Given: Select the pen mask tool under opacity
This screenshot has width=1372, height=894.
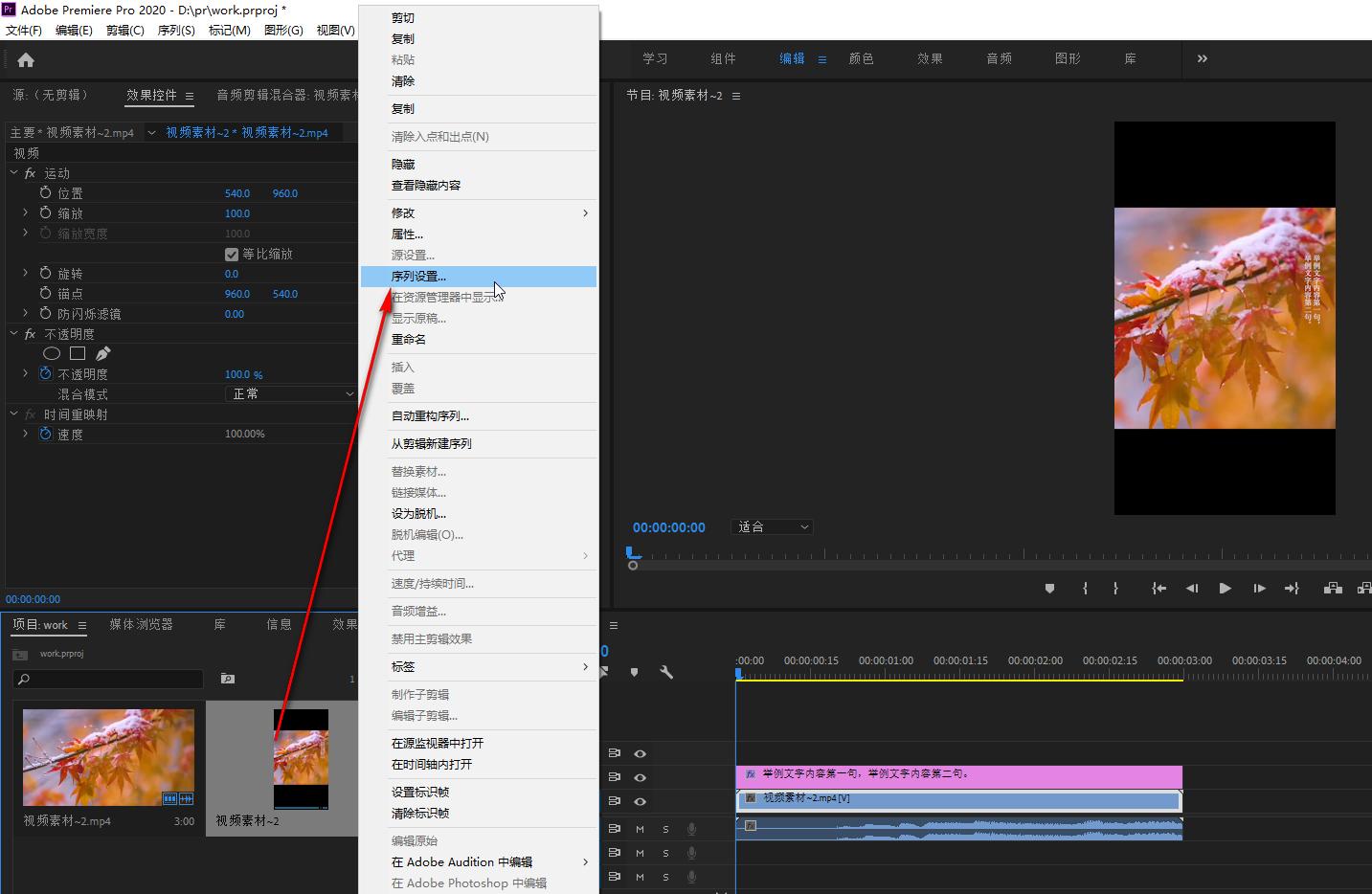Looking at the screenshot, I should (x=103, y=353).
